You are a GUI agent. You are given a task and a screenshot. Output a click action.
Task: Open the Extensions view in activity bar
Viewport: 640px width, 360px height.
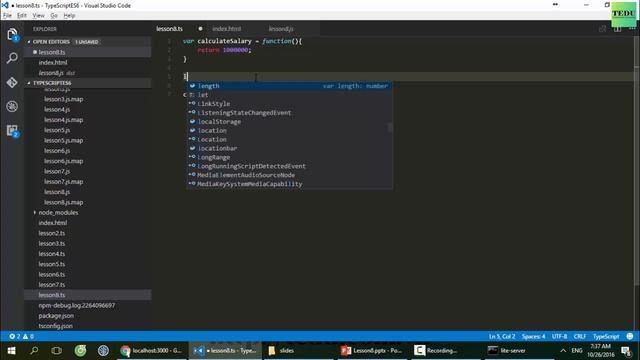click(x=12, y=131)
